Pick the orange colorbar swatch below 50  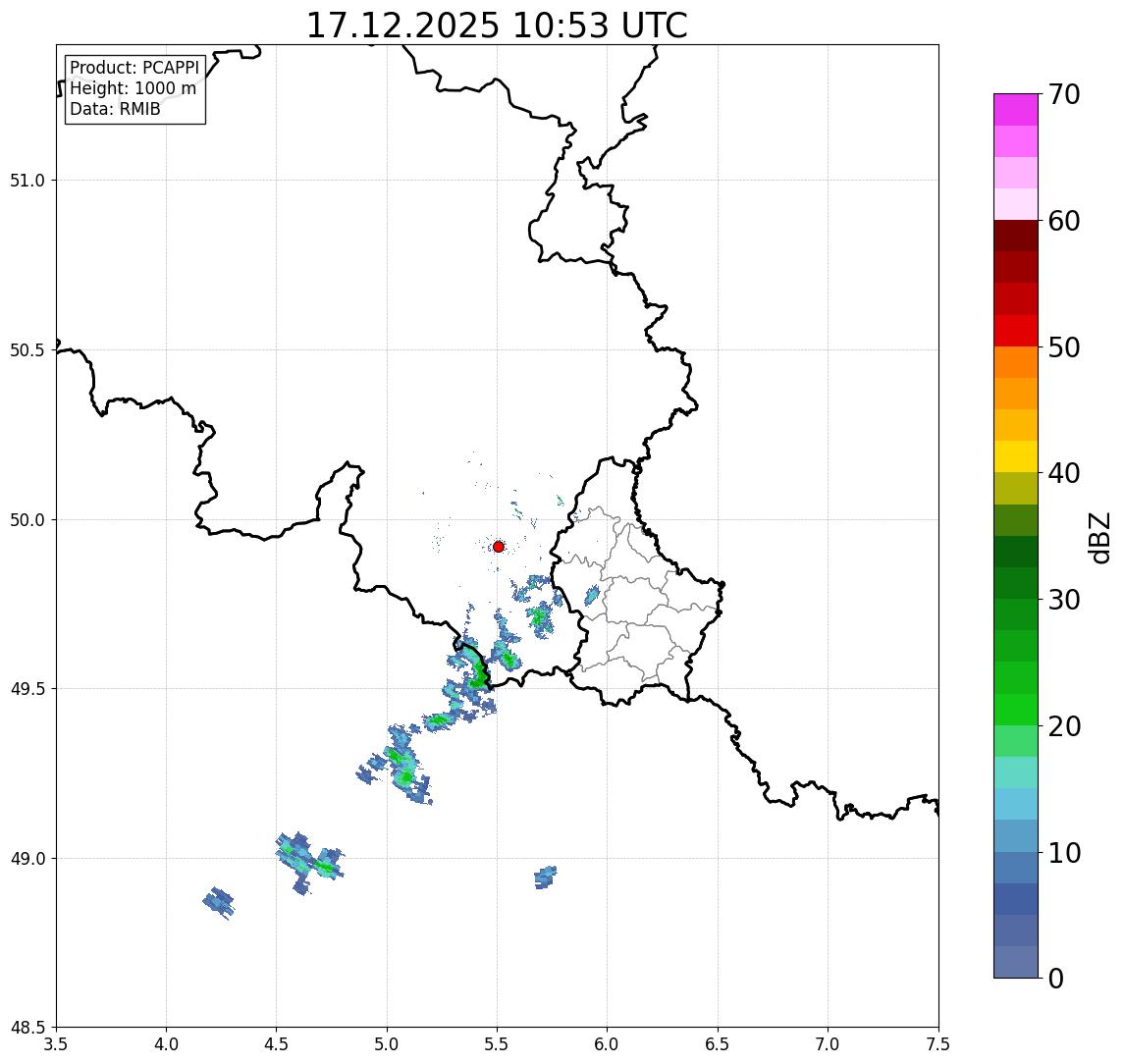[x=1016, y=362]
